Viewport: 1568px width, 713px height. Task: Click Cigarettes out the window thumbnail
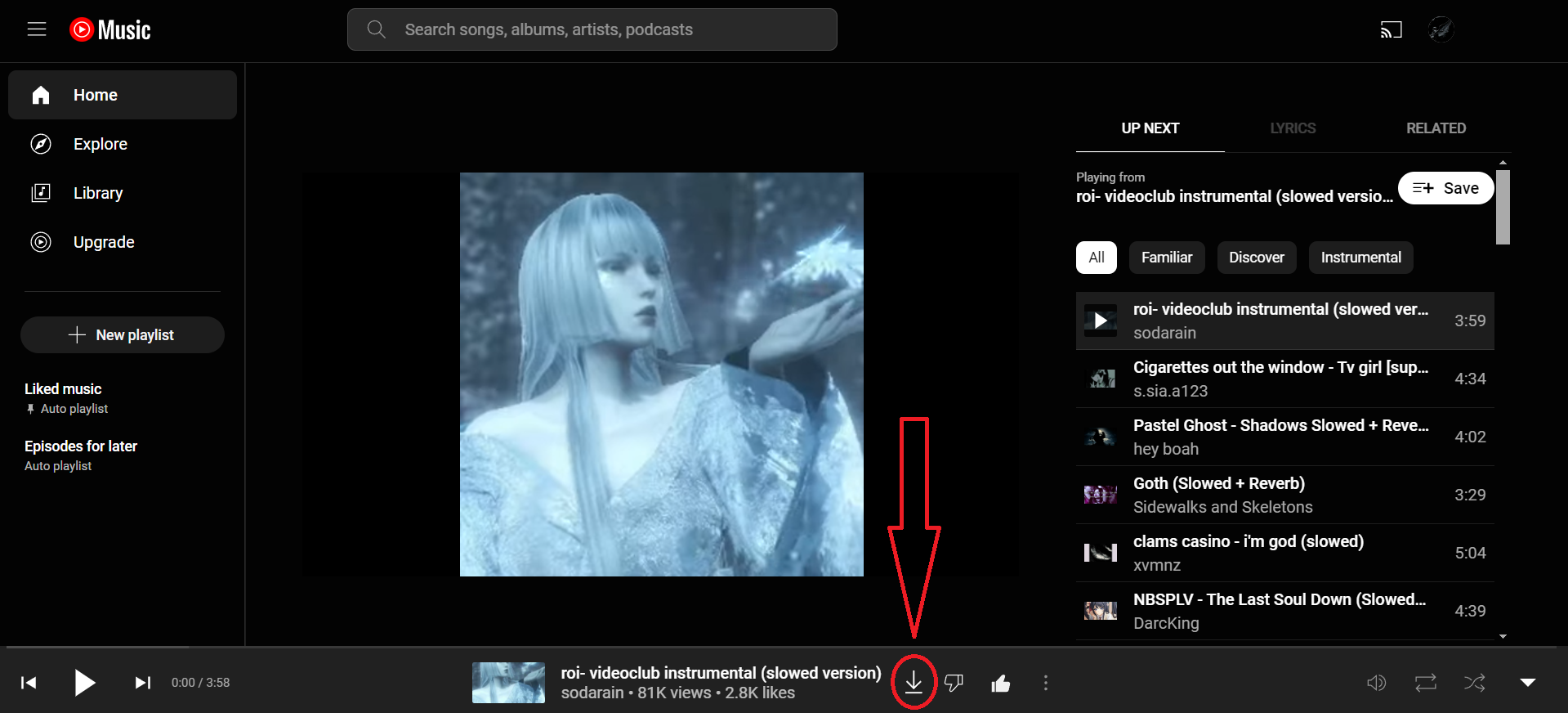pyautogui.click(x=1101, y=379)
